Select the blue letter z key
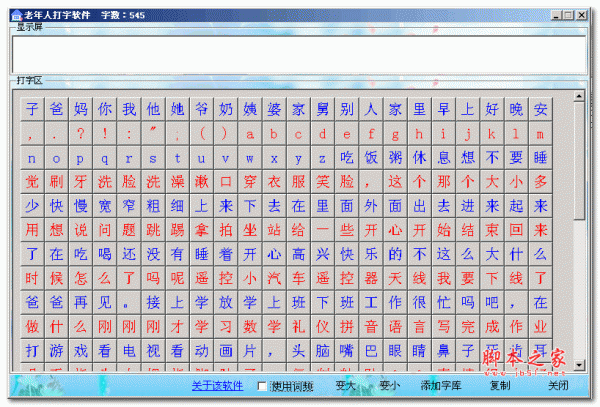 pos(323,158)
